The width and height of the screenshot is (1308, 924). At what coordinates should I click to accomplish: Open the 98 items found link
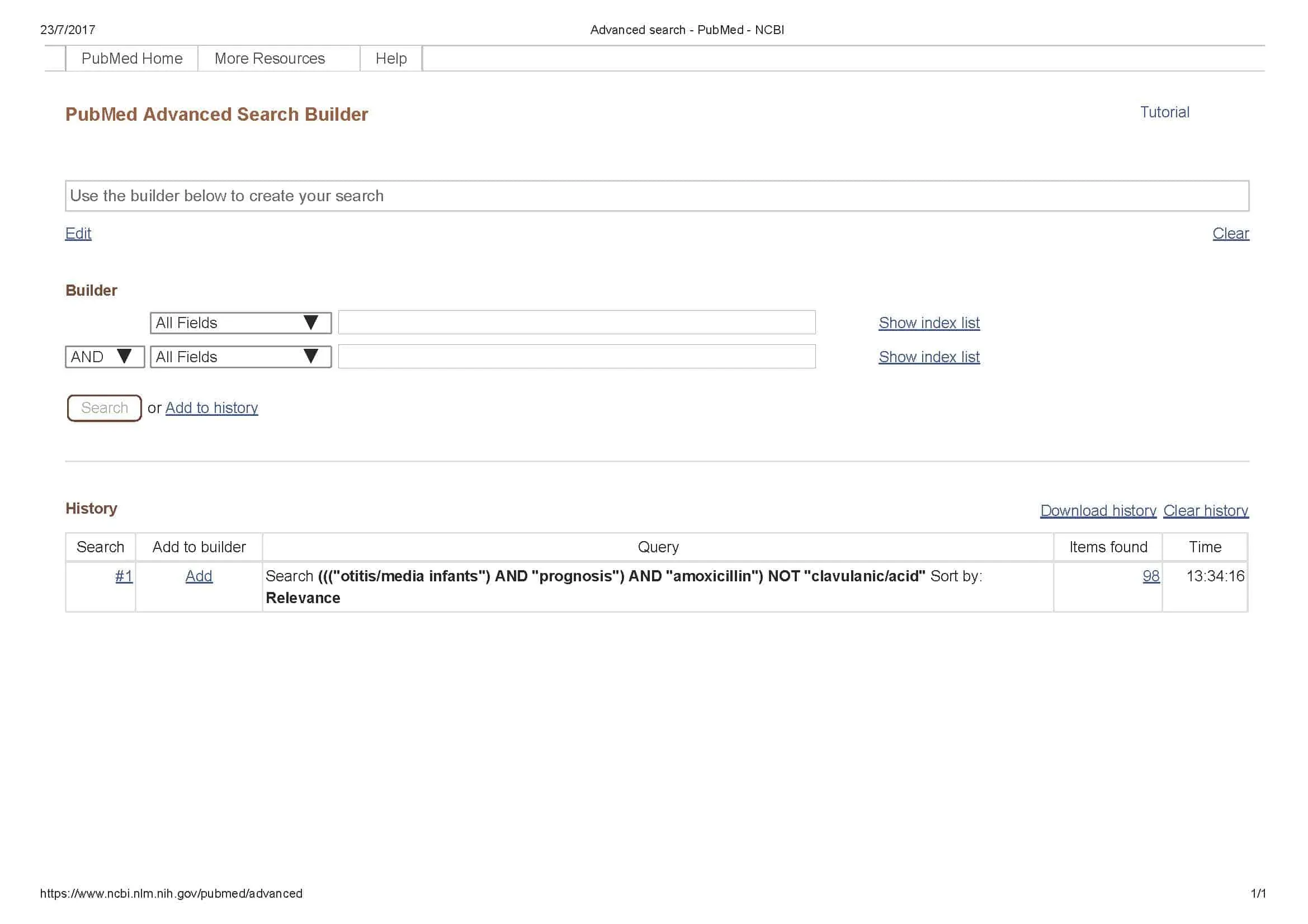coord(1150,576)
